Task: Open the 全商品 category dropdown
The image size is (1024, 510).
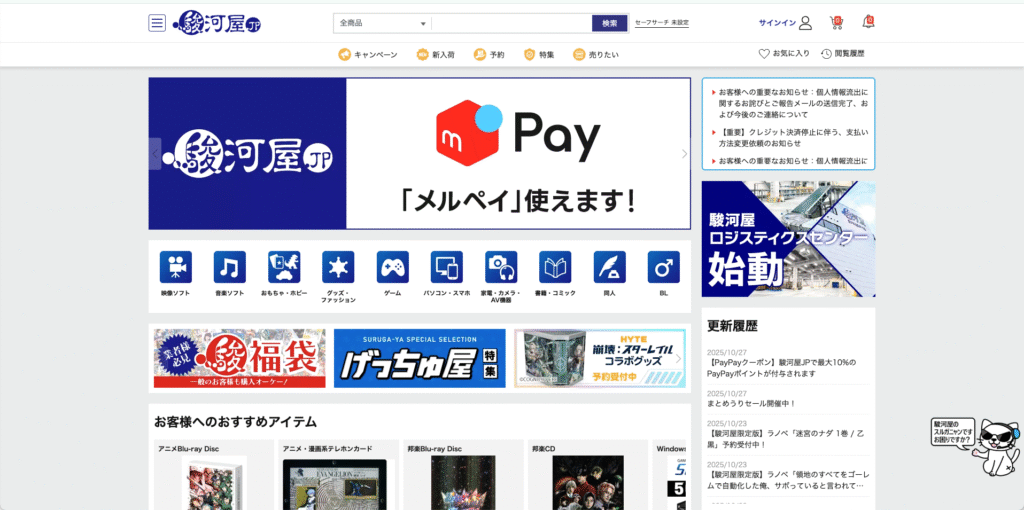Action: click(383, 24)
